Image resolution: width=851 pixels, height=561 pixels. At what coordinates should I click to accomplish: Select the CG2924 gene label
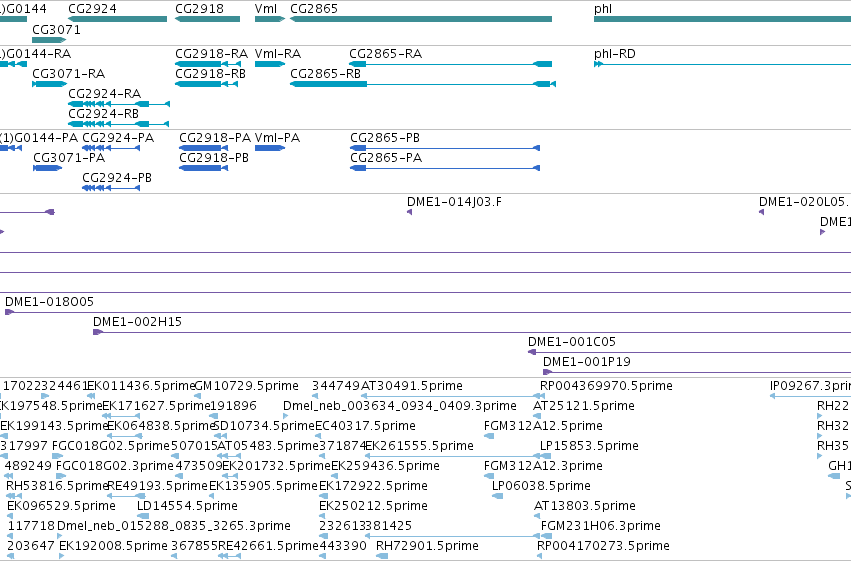92,9
